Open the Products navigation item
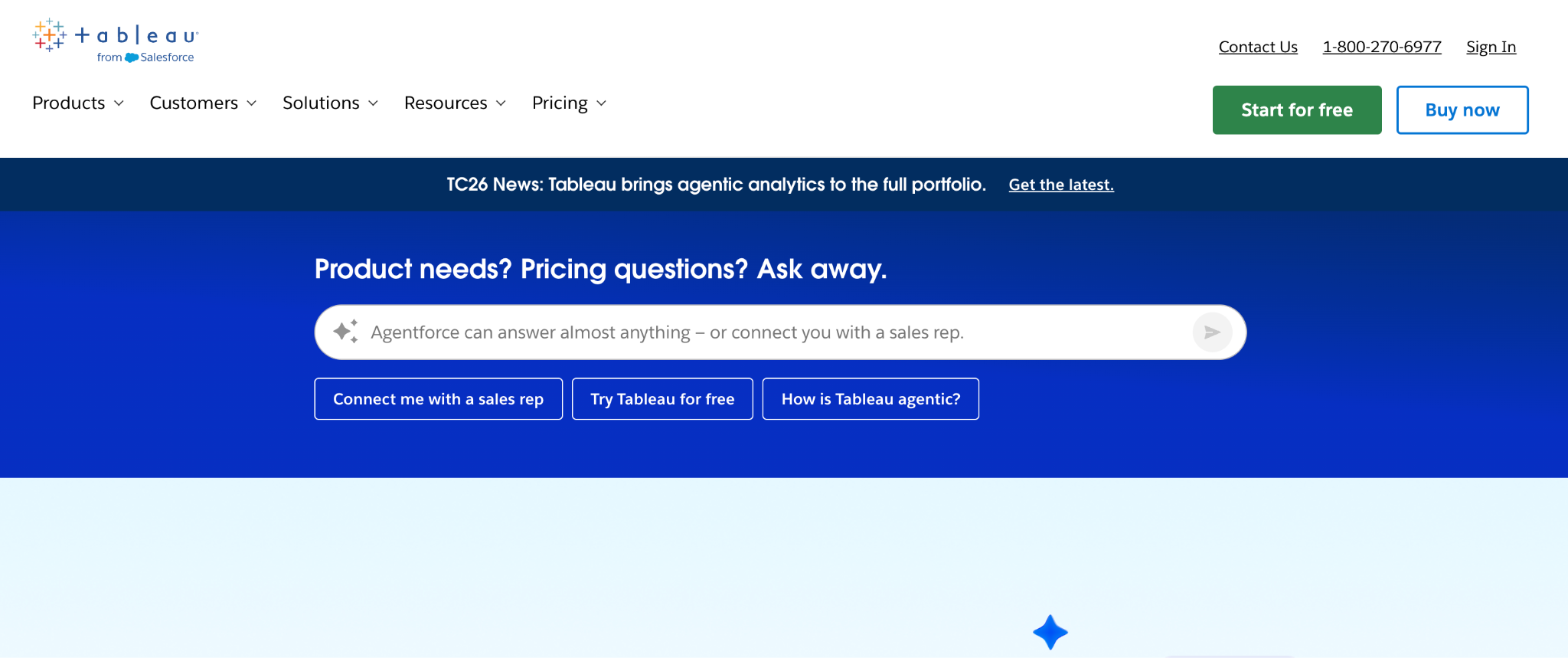This screenshot has height=658, width=1568. click(69, 103)
